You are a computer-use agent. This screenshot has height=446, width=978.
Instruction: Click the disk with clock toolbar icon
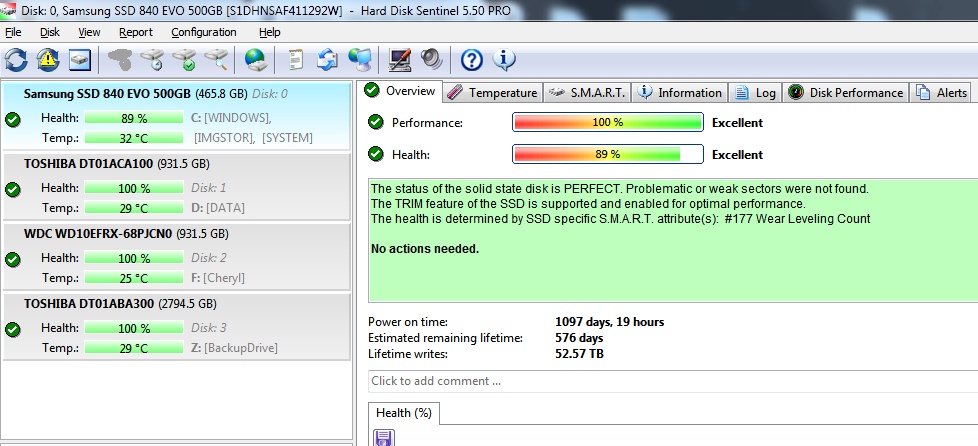pyautogui.click(x=152, y=60)
